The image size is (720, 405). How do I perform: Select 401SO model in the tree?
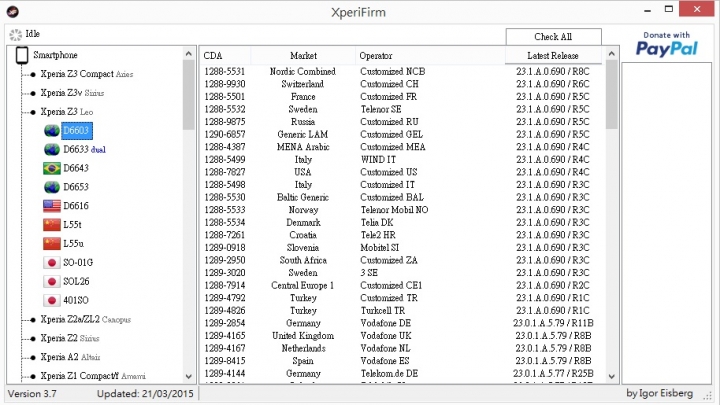(76, 300)
